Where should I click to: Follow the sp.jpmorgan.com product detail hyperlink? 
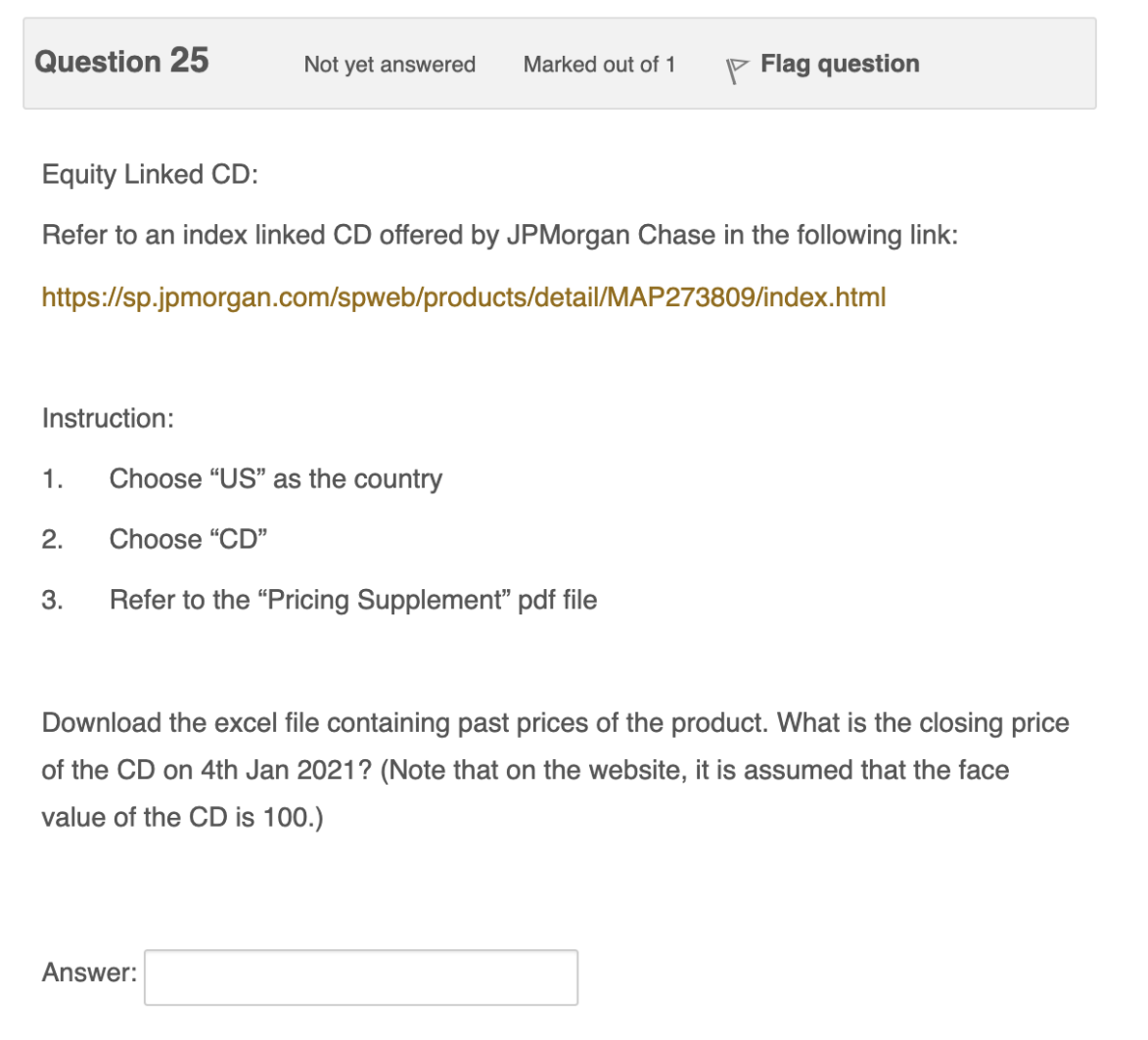(462, 294)
